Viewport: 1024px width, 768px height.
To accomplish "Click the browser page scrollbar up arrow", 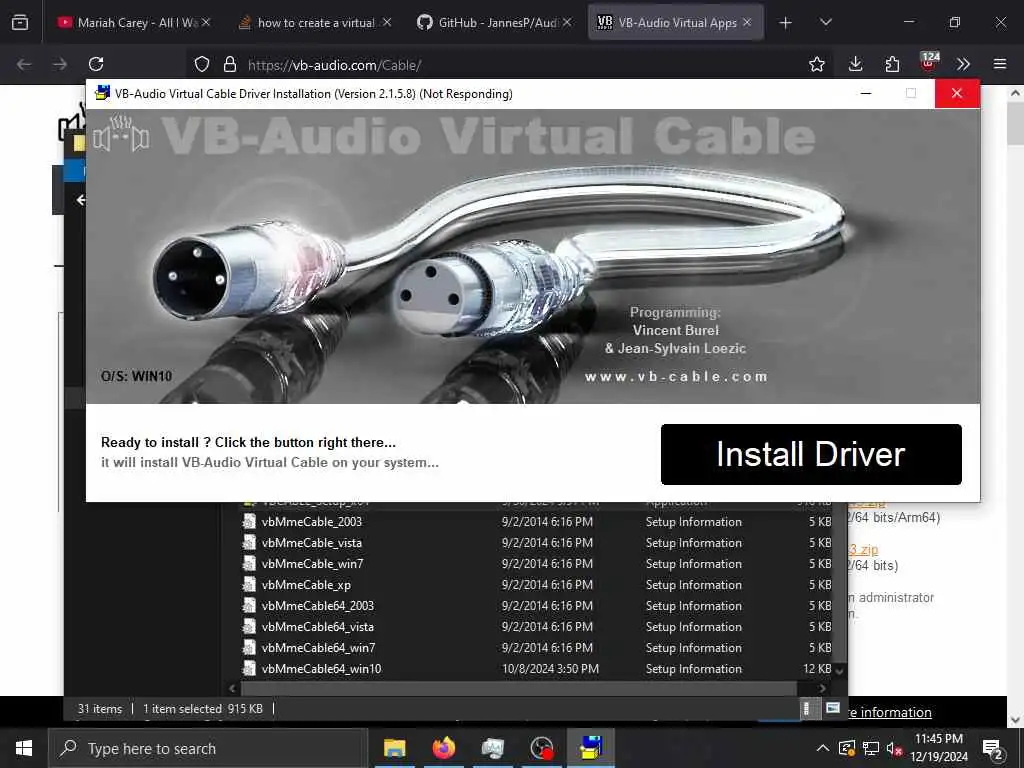I will tap(1015, 93).
